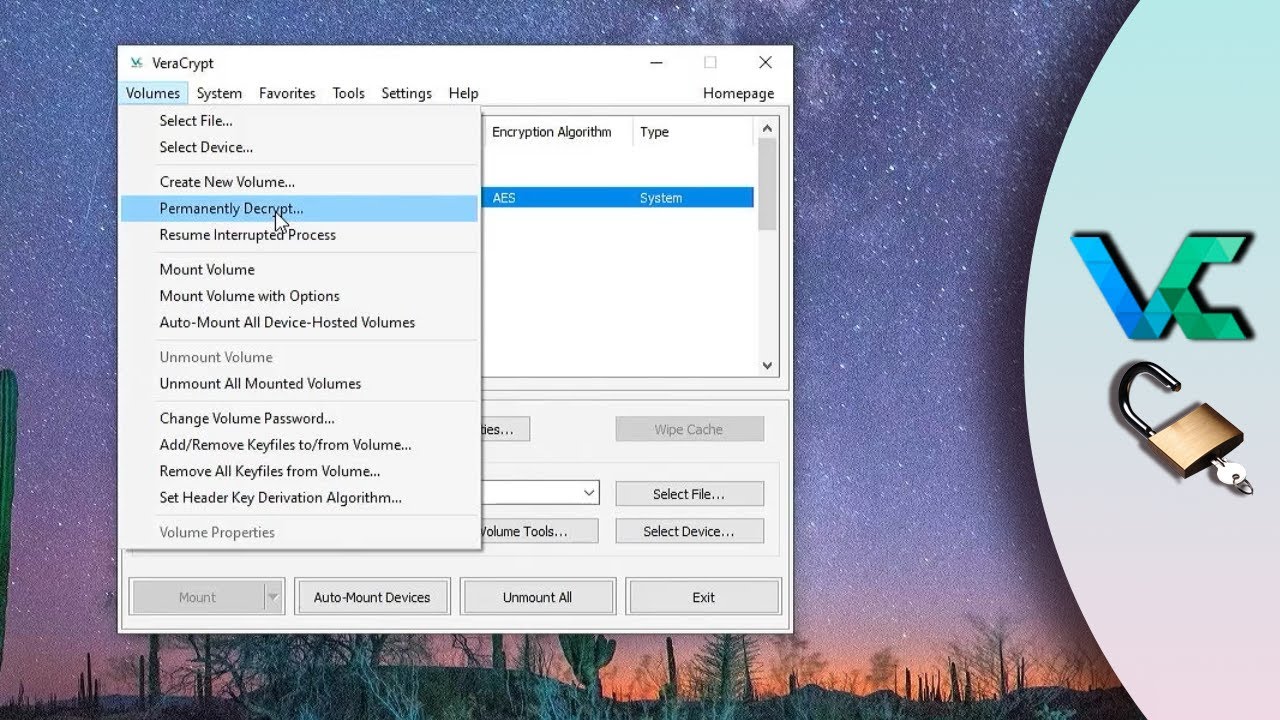This screenshot has width=1280, height=720.
Task: Choose Remove All Keyfiles from Volume...
Action: click(x=299, y=471)
